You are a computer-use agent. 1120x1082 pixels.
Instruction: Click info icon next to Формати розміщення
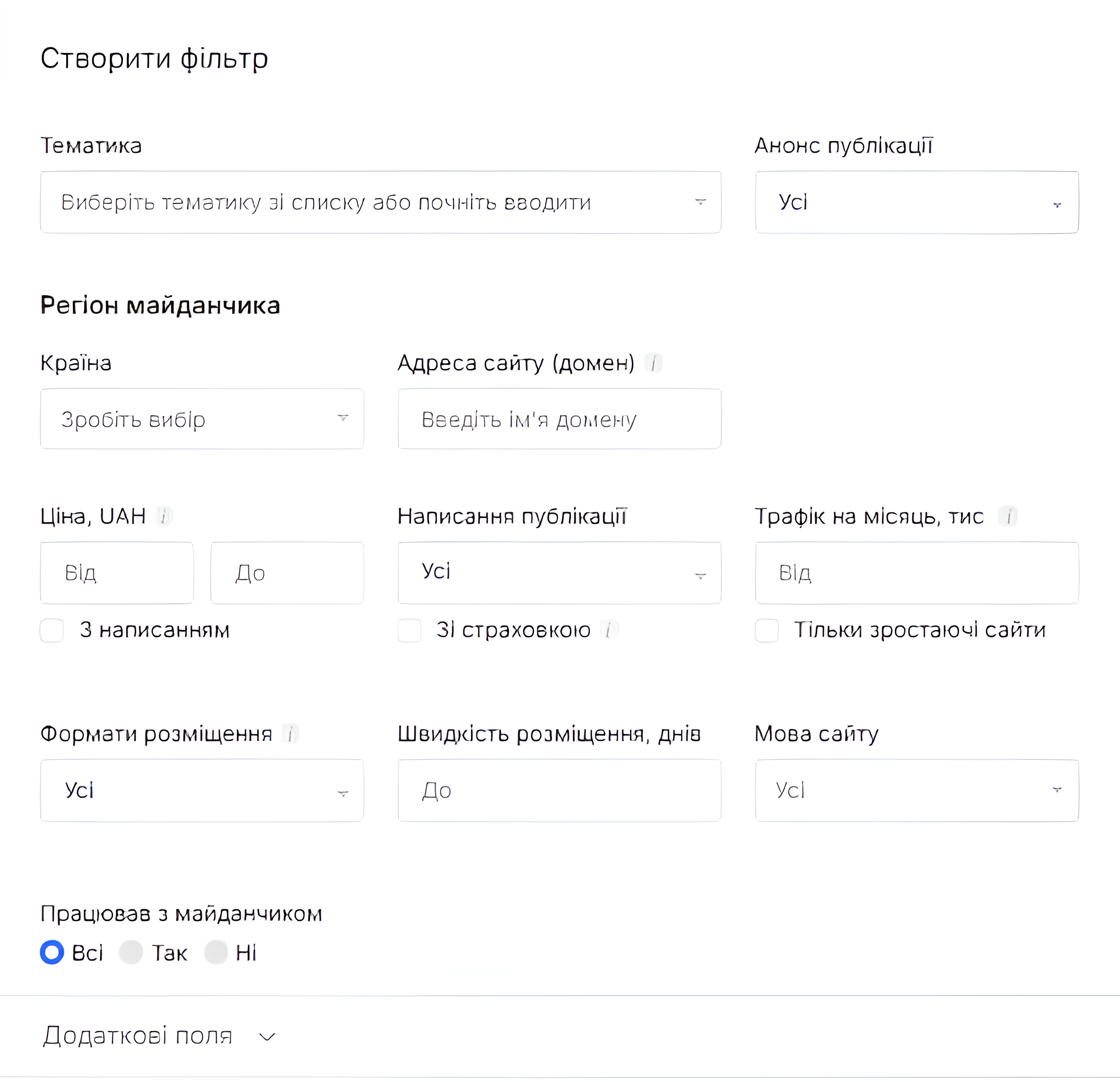coord(290,733)
